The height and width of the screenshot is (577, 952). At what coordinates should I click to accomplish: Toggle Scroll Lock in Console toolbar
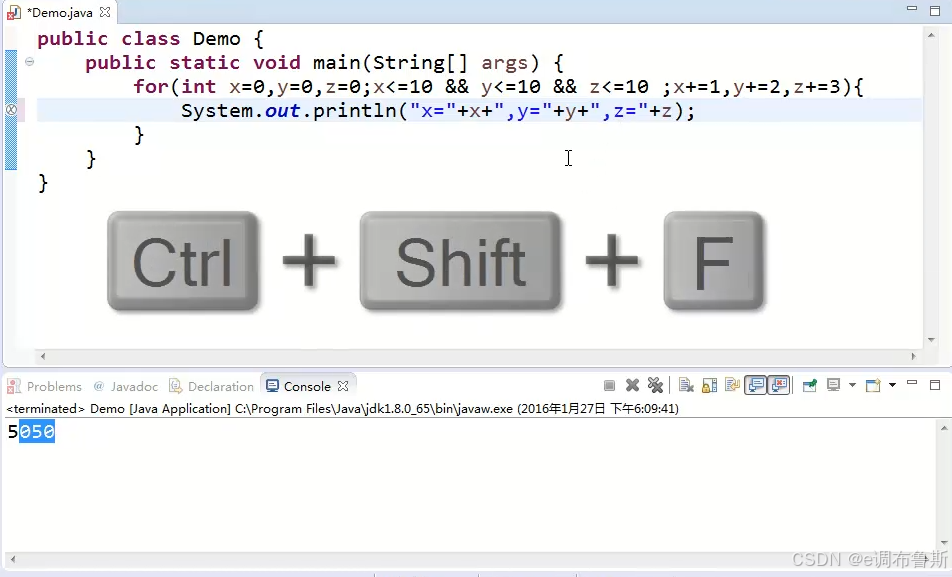pyautogui.click(x=709, y=386)
